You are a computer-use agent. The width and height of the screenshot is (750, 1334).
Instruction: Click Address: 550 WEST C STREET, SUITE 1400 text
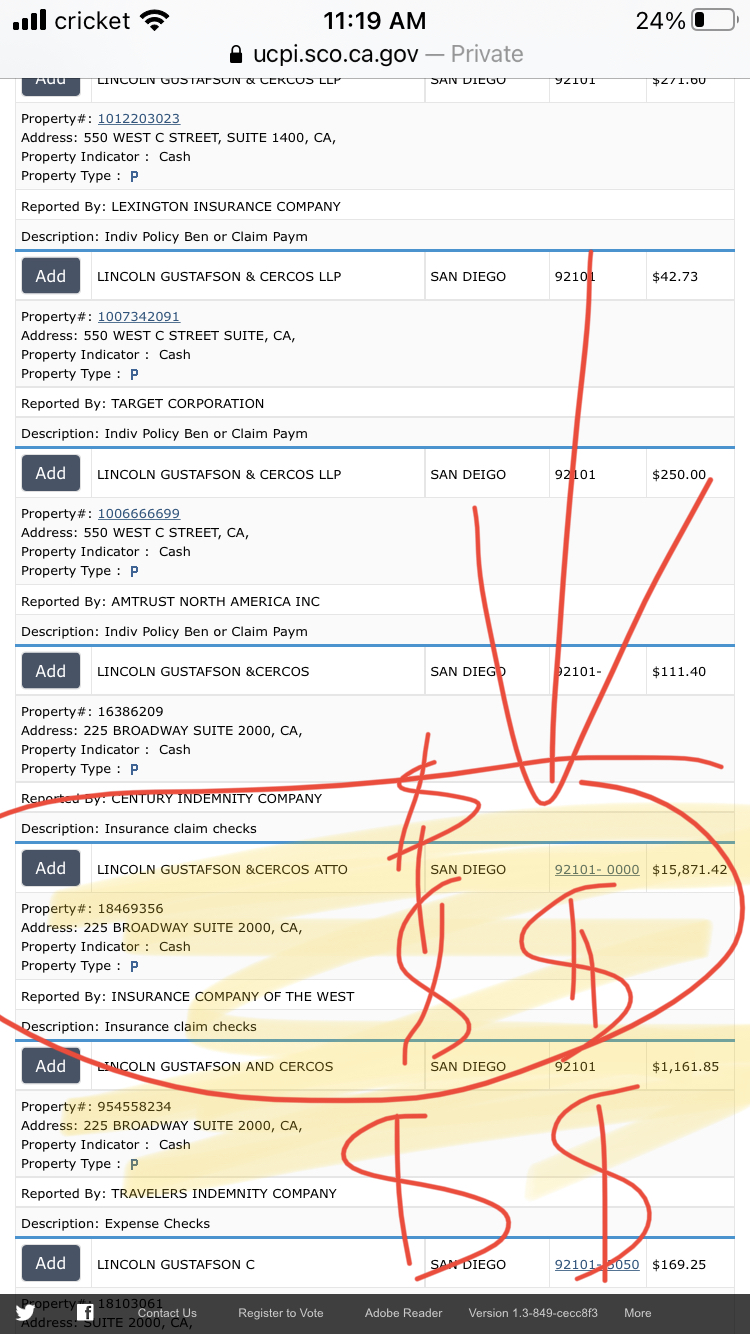click(179, 138)
